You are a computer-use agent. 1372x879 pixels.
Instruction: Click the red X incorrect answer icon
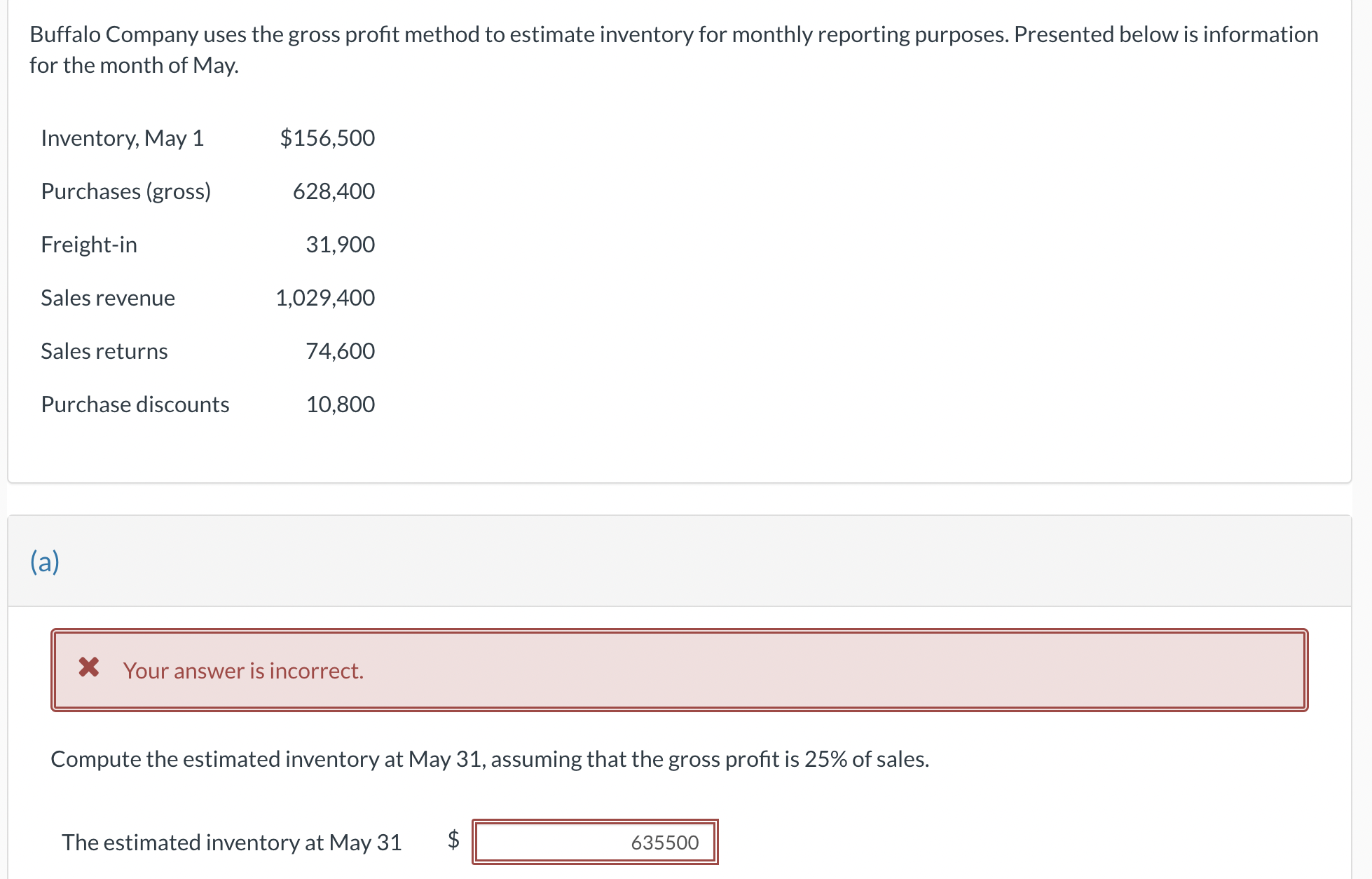coord(89,670)
